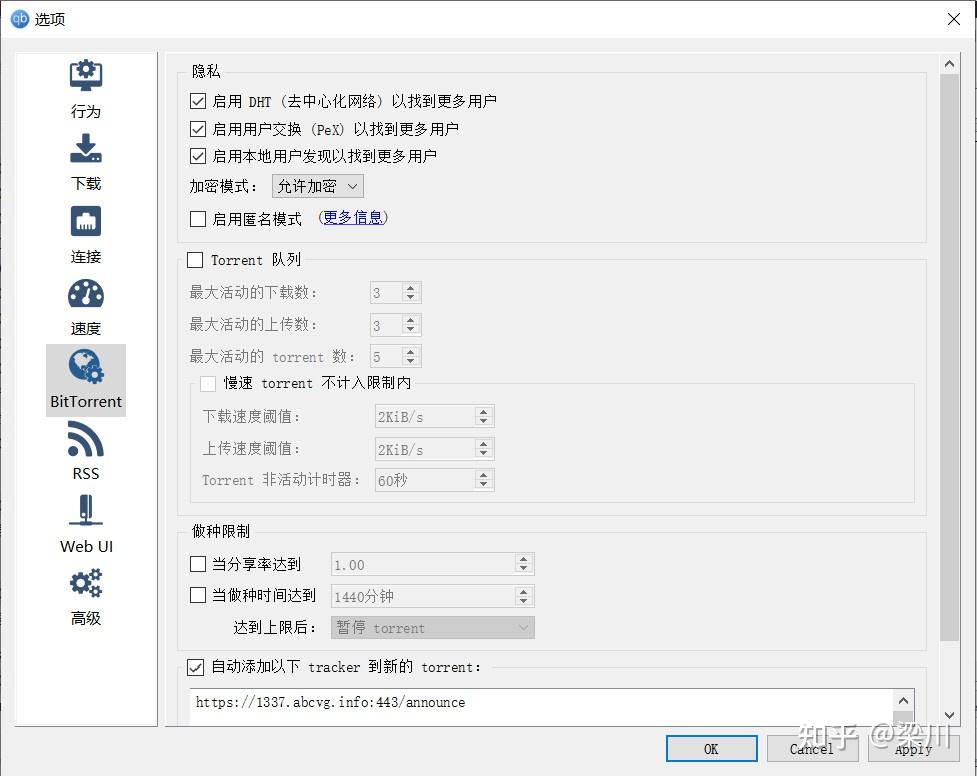977x776 pixels.
Task: Select the 速度 (Speed) gauge icon
Action: coord(85,293)
